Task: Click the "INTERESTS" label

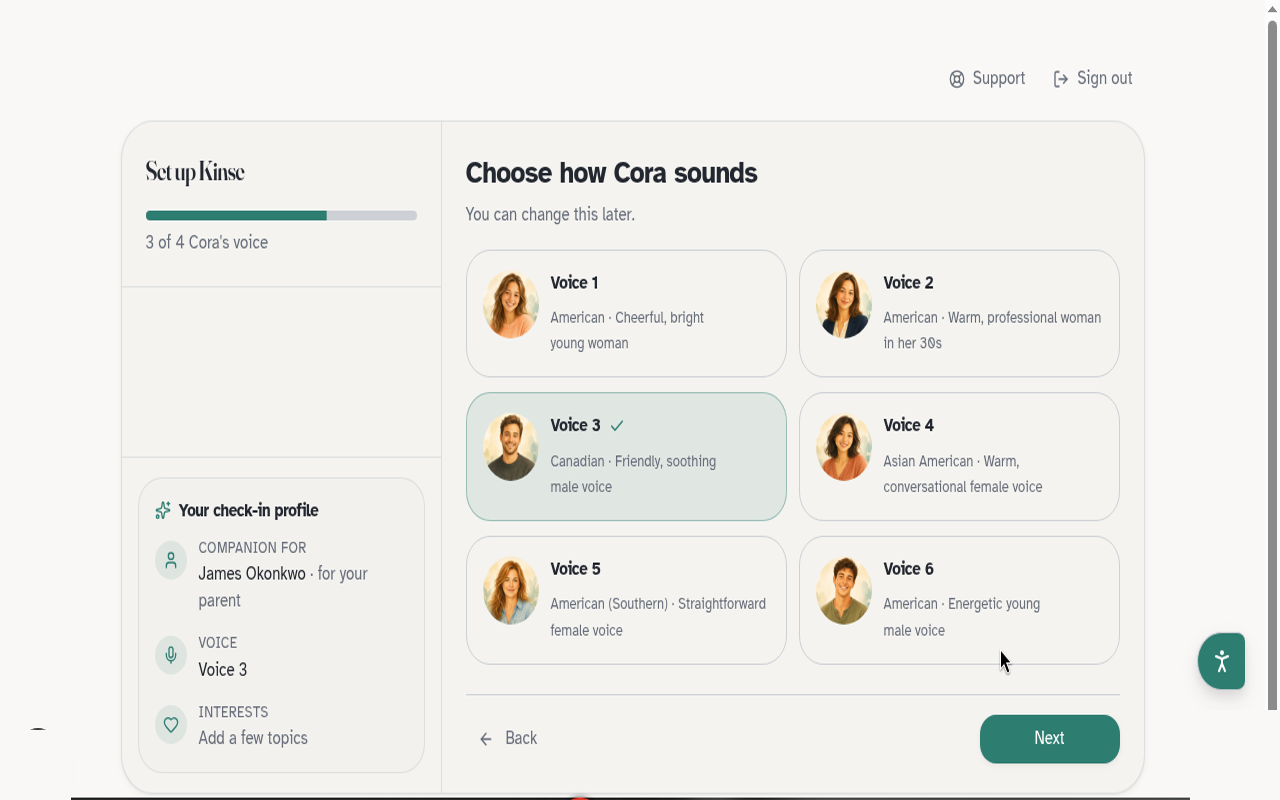Action: click(x=233, y=712)
